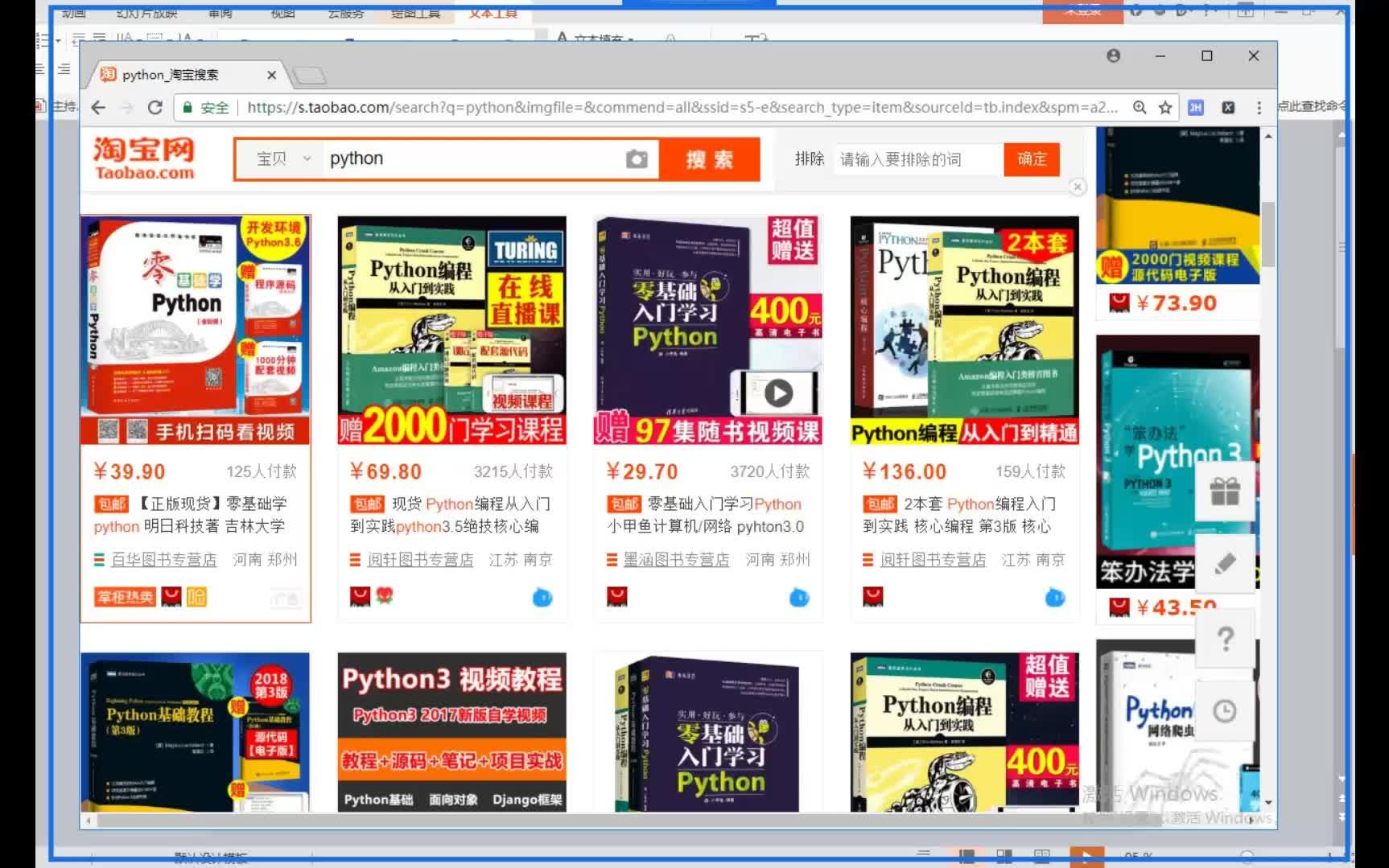Open the 阅轩图书专营店 link under ¥69.80 item
Screen dimensions: 1389x868
(420, 560)
